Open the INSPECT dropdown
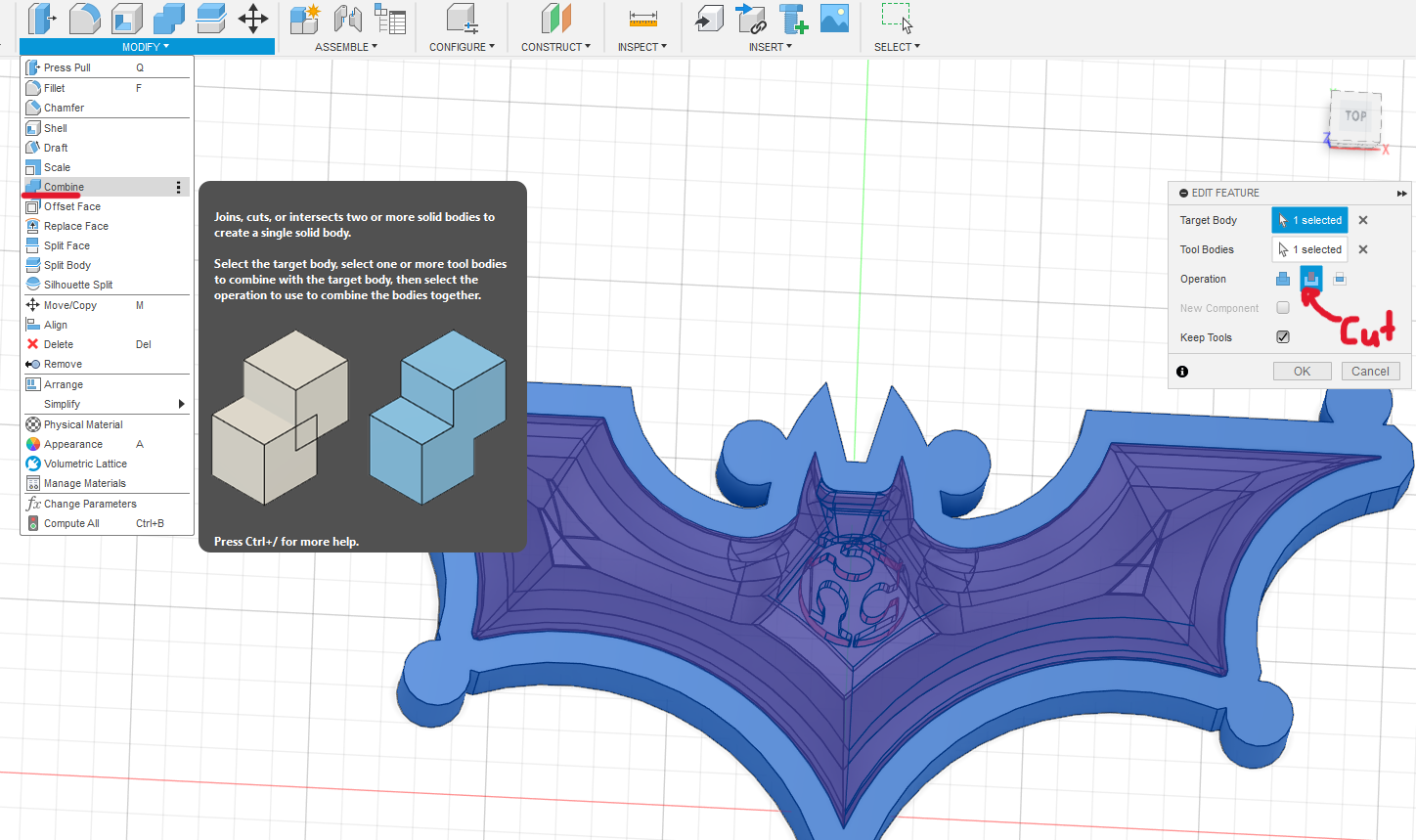Viewport: 1416px width, 840px height. point(642,47)
